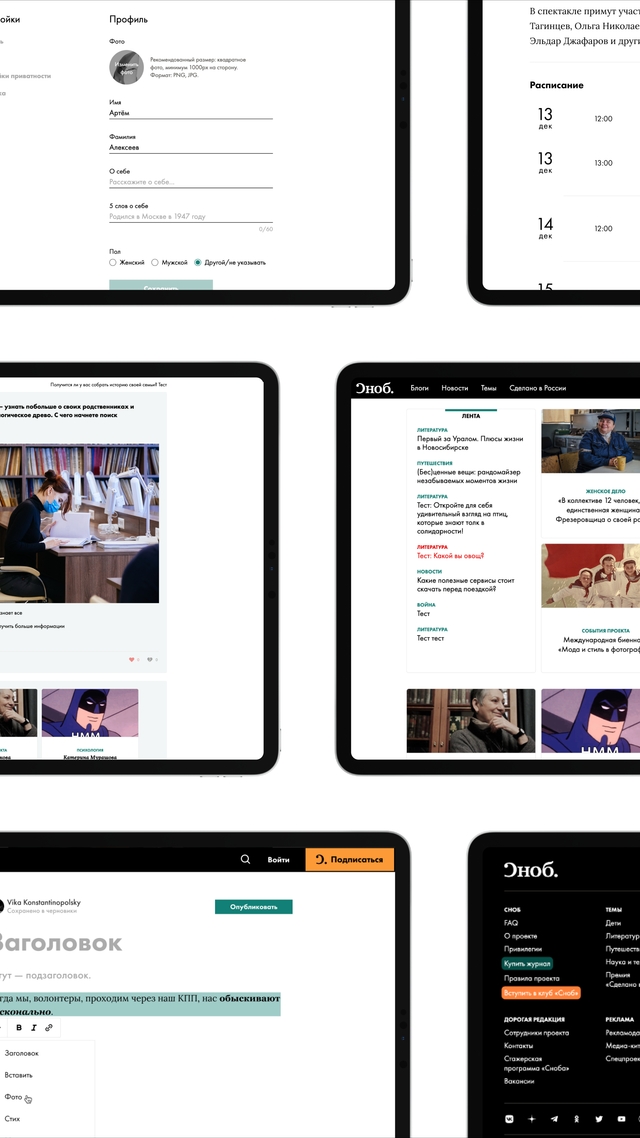
Task: Open the Контакты footer link
Action: (x=518, y=1046)
